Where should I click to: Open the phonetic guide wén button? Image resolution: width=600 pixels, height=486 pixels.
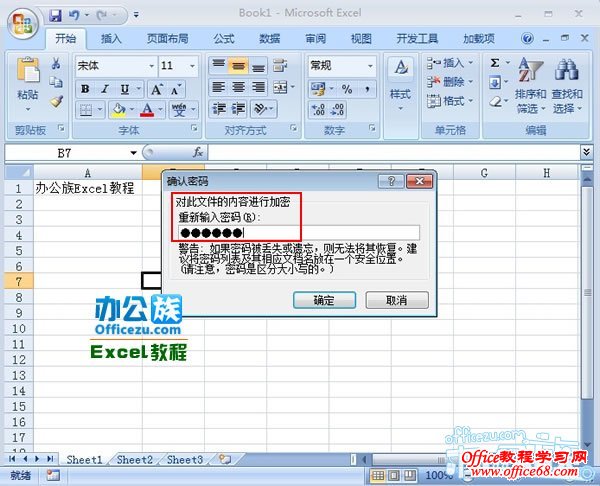point(179,110)
